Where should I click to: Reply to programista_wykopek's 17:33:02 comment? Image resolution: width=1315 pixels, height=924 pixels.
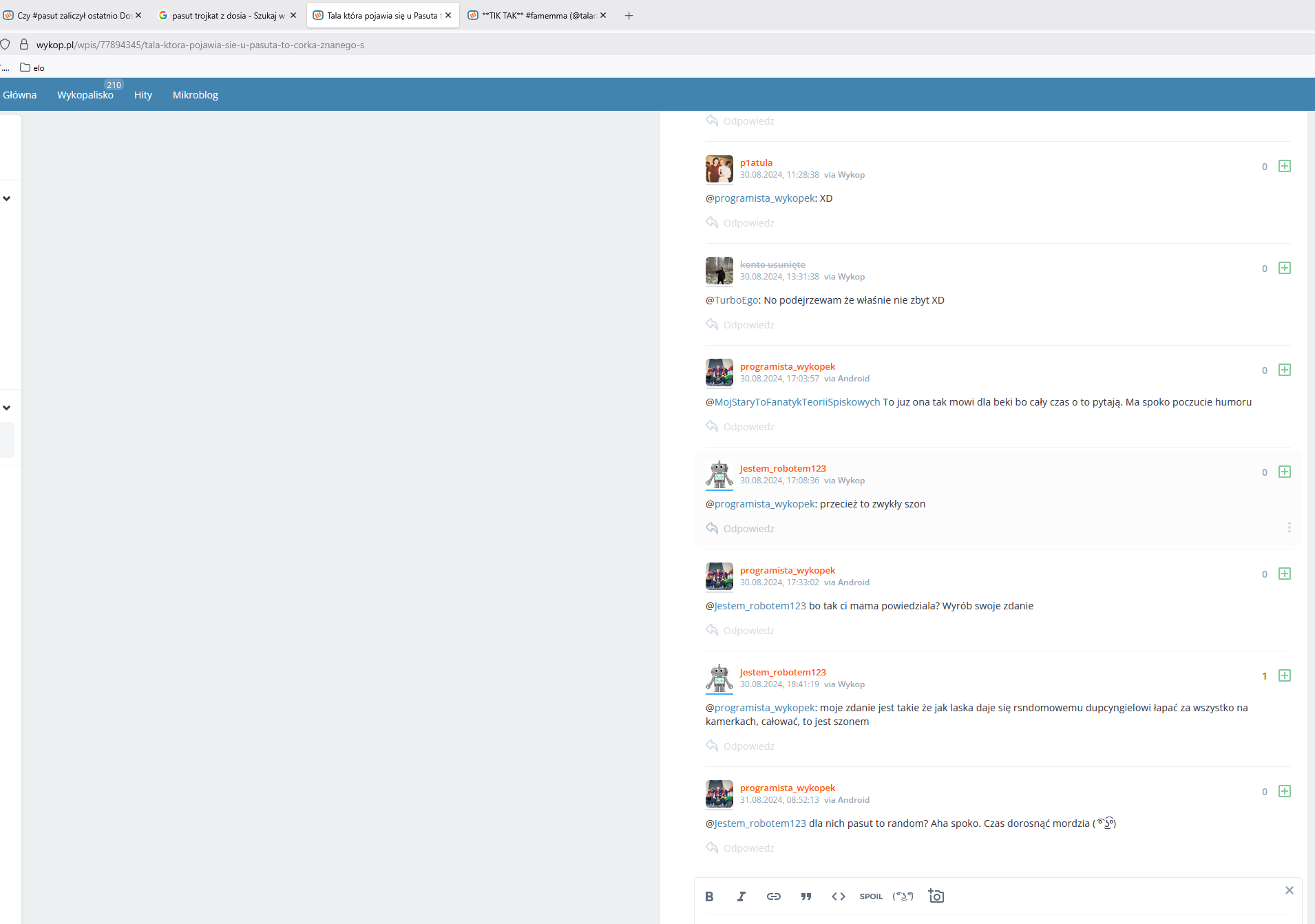(740, 630)
